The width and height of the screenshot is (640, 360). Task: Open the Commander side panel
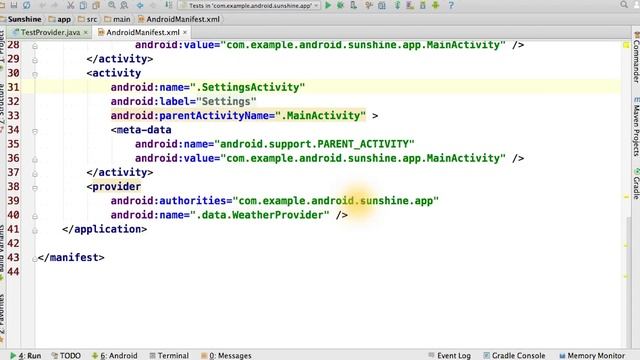pos(636,58)
